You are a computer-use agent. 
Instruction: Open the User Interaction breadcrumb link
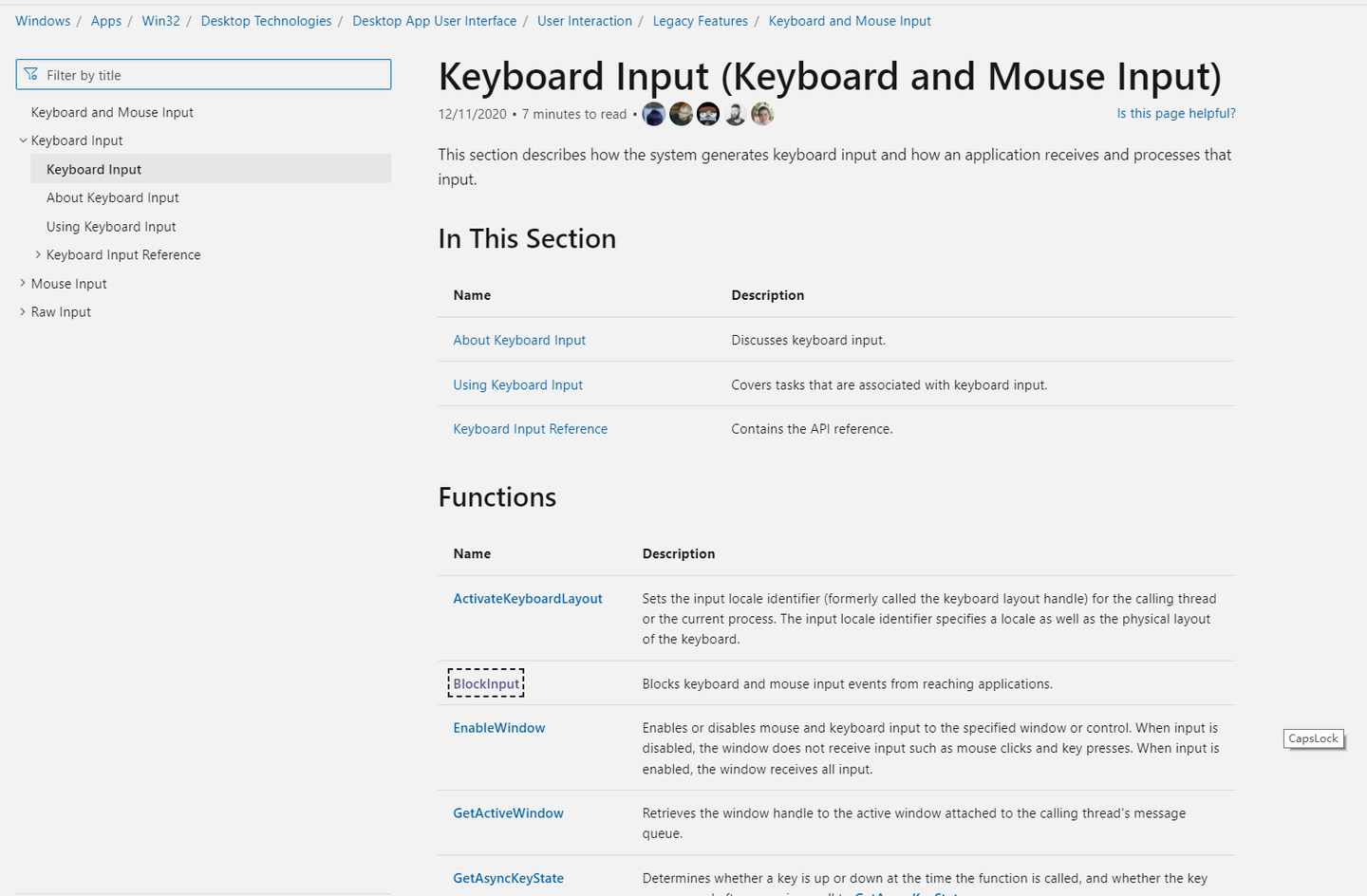[x=585, y=21]
